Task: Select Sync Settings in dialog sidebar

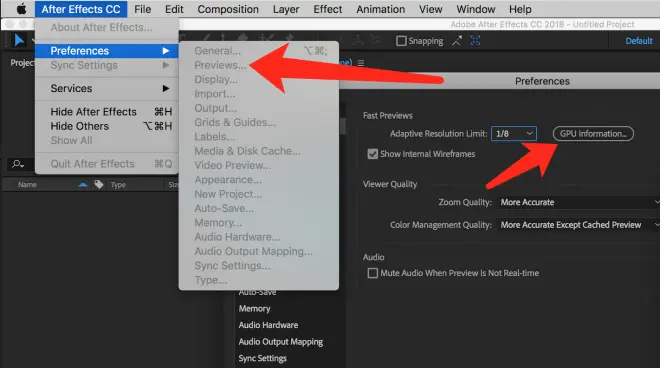Action: click(x=263, y=358)
